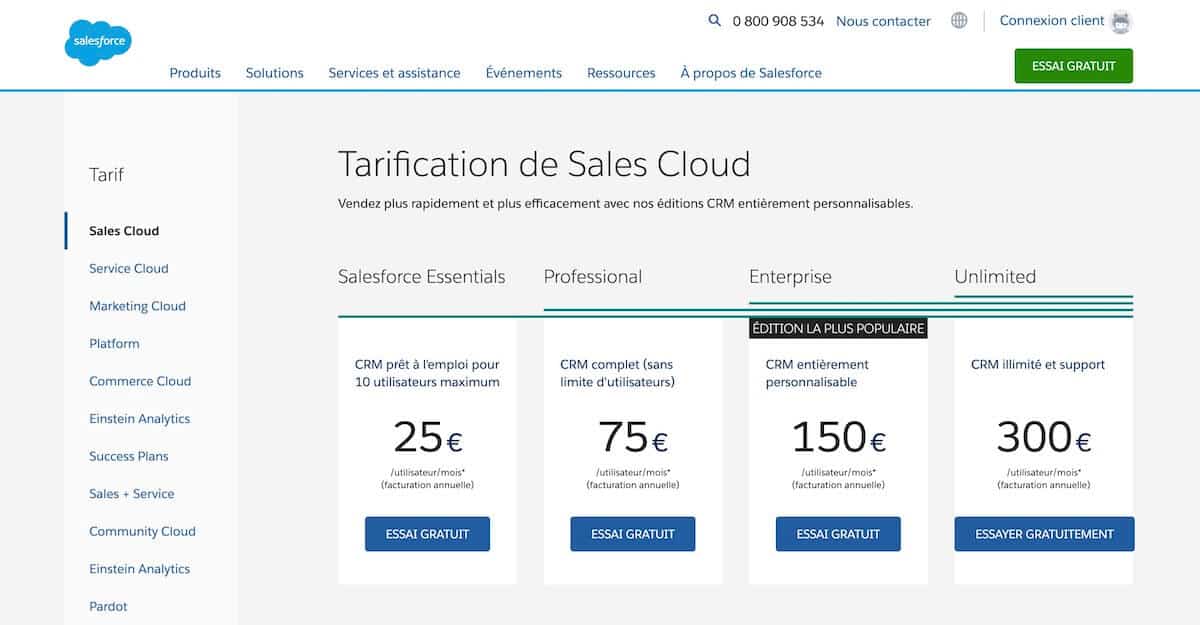Click the 0 800 908 534 phone number
The height and width of the screenshot is (625, 1200).
tap(778, 21)
